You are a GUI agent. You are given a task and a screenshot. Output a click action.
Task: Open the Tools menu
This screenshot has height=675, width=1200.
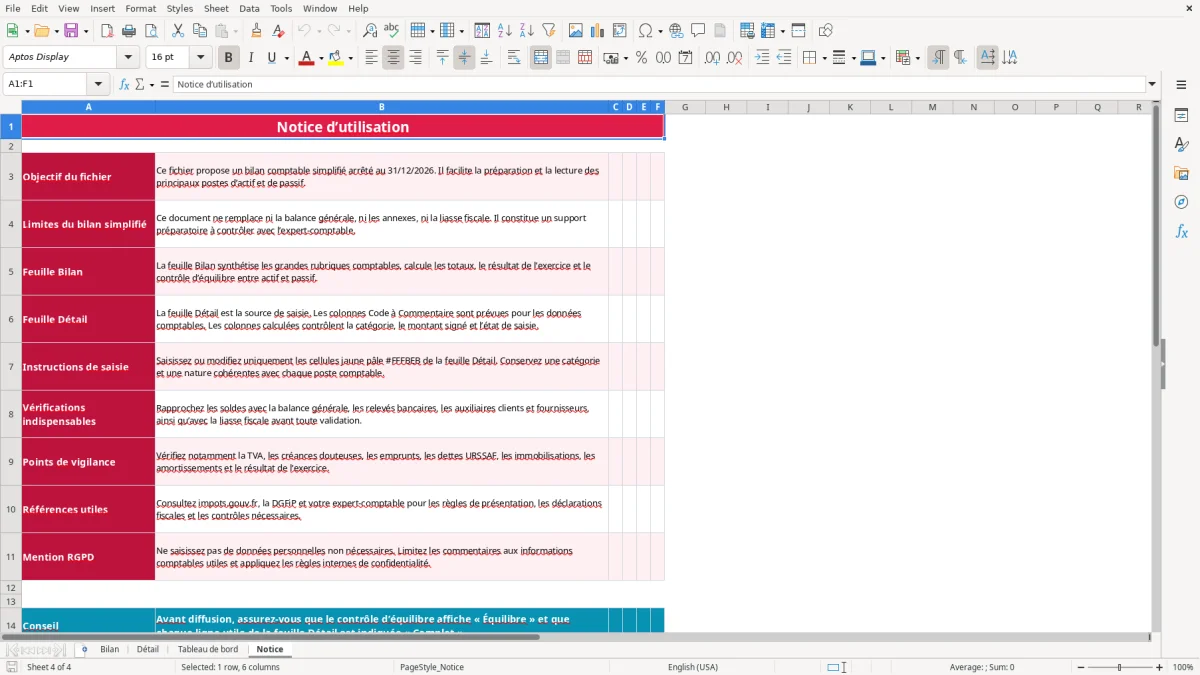[282, 8]
